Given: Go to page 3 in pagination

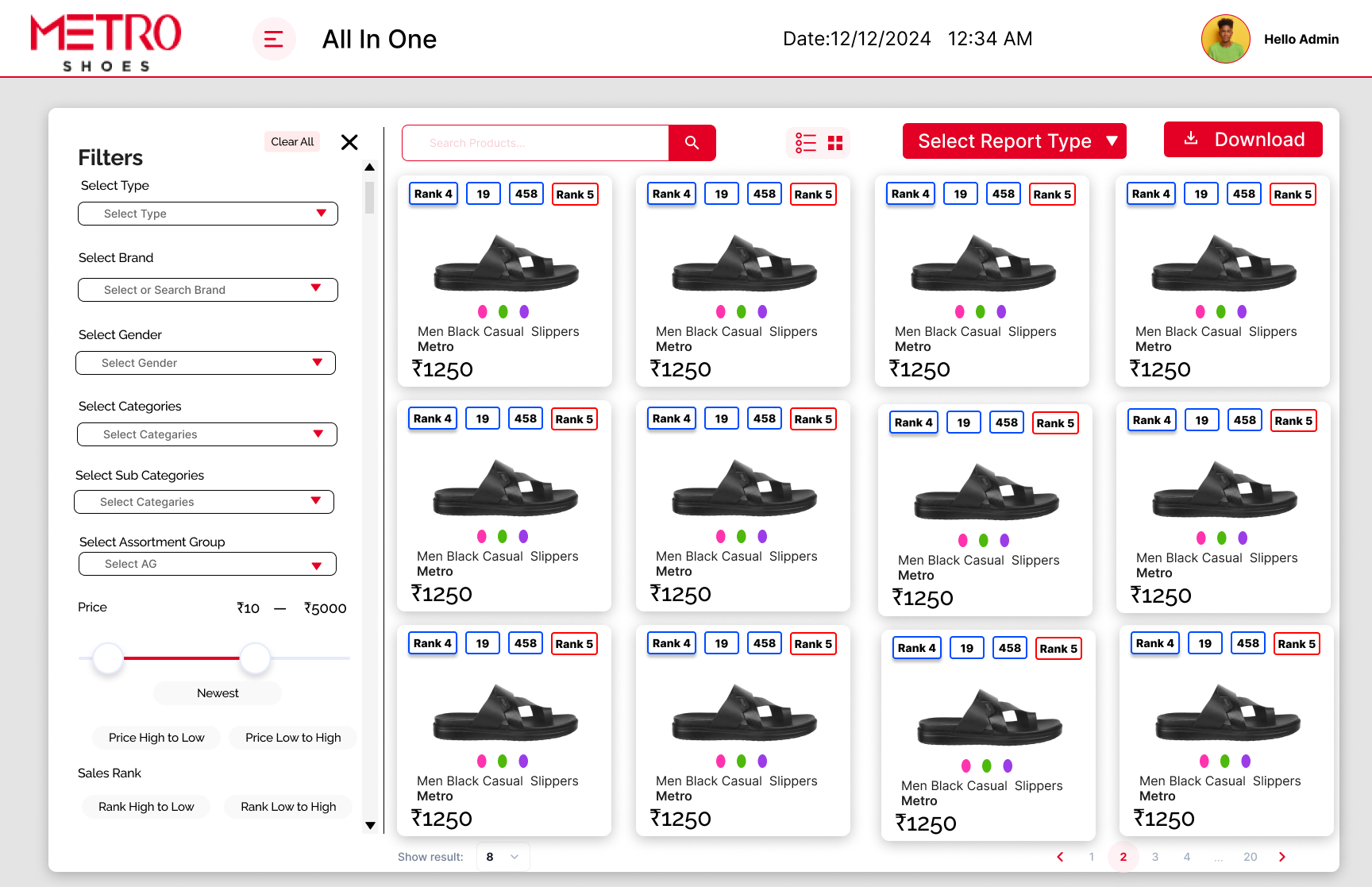Looking at the screenshot, I should coord(1155,857).
